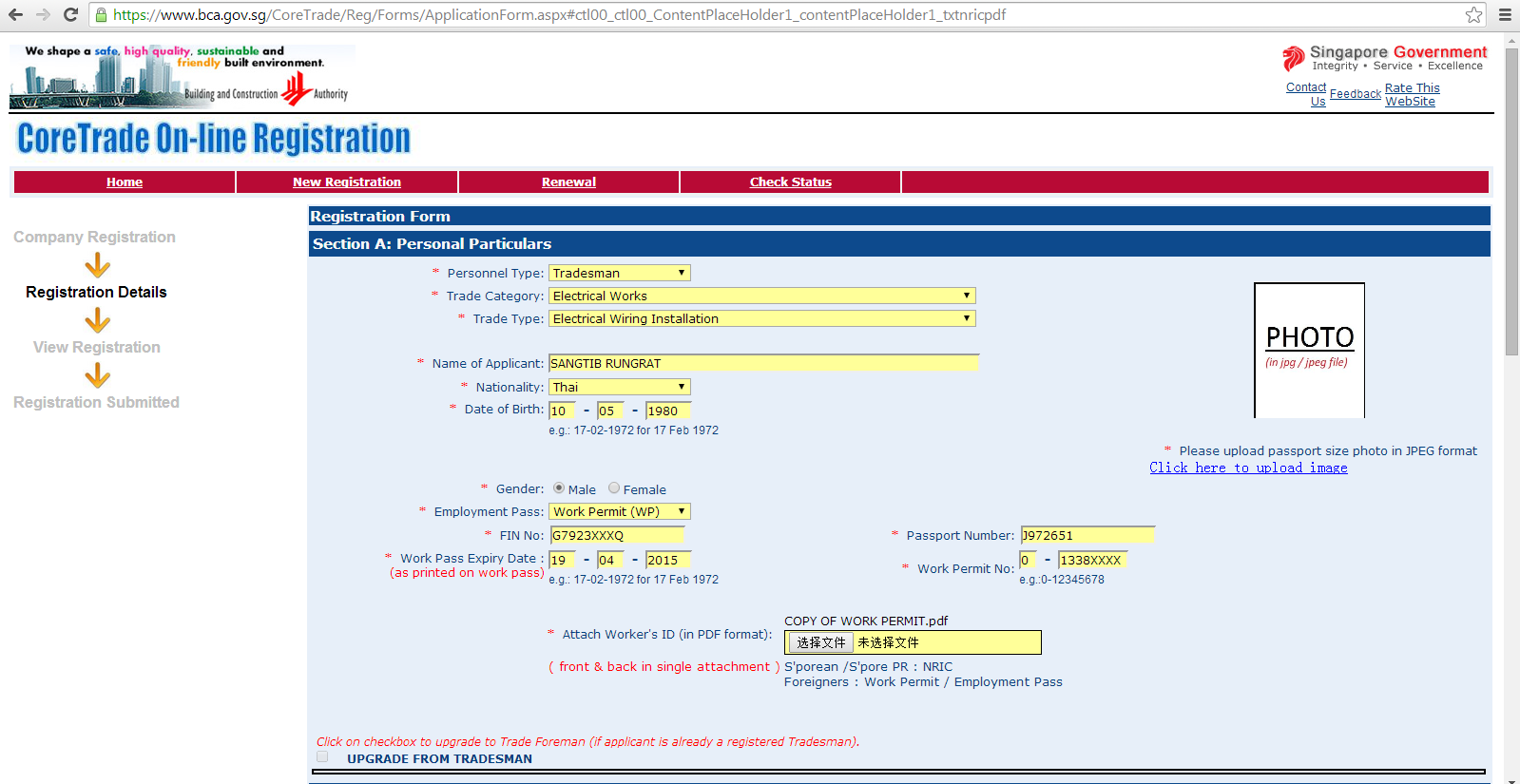Click the Work Pass Expiry year field
This screenshot has width=1520, height=784.
(668, 560)
